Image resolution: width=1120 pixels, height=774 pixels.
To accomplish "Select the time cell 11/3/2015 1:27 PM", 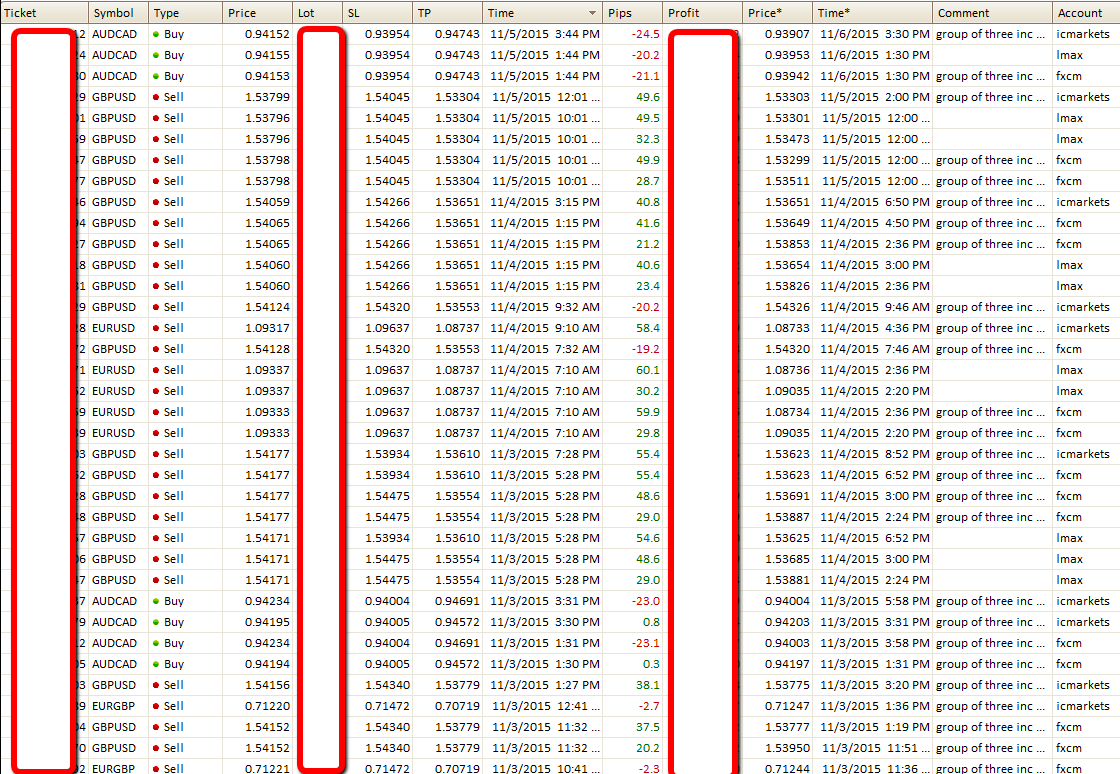I will pos(544,685).
